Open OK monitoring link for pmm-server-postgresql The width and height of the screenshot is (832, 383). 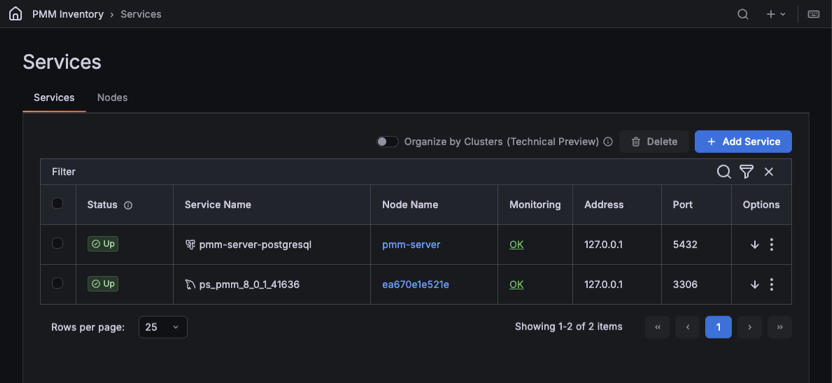point(516,245)
